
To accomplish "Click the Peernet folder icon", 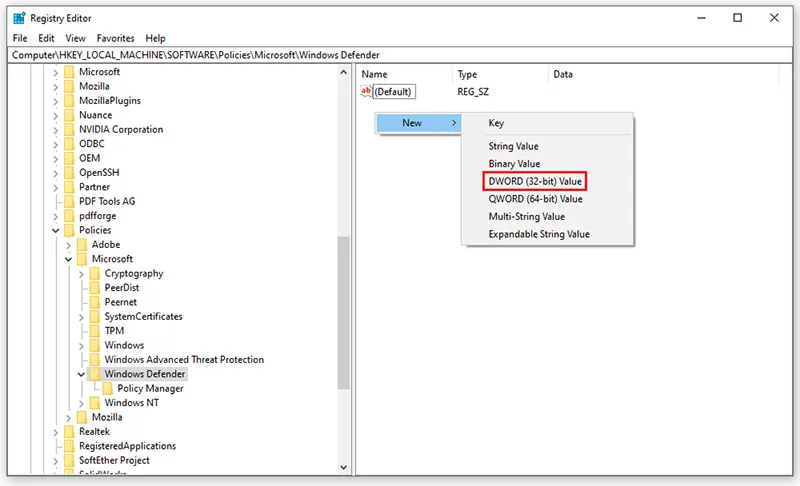I will 95,302.
